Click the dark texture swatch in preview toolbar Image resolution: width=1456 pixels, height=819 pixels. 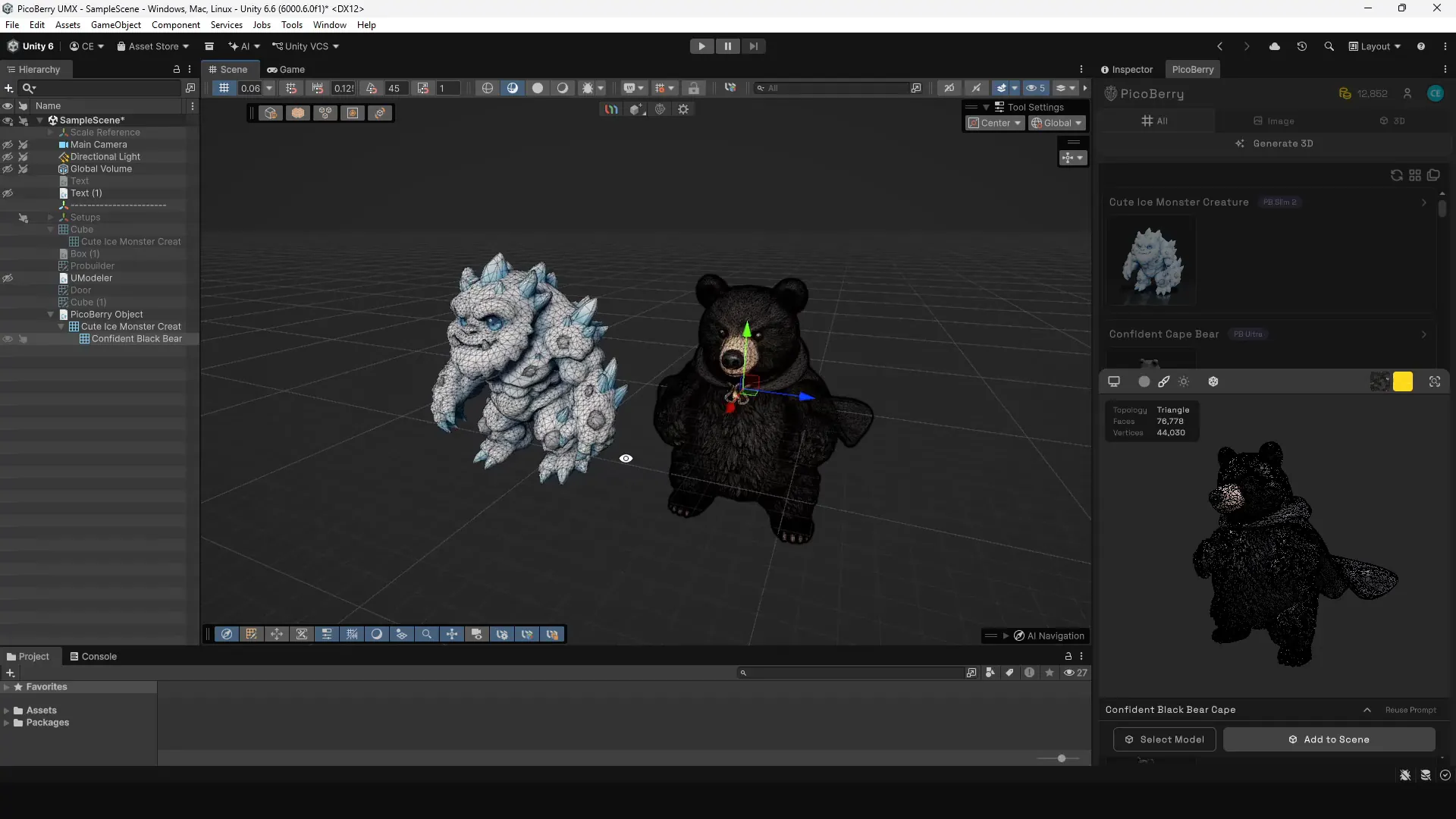pos(1380,381)
